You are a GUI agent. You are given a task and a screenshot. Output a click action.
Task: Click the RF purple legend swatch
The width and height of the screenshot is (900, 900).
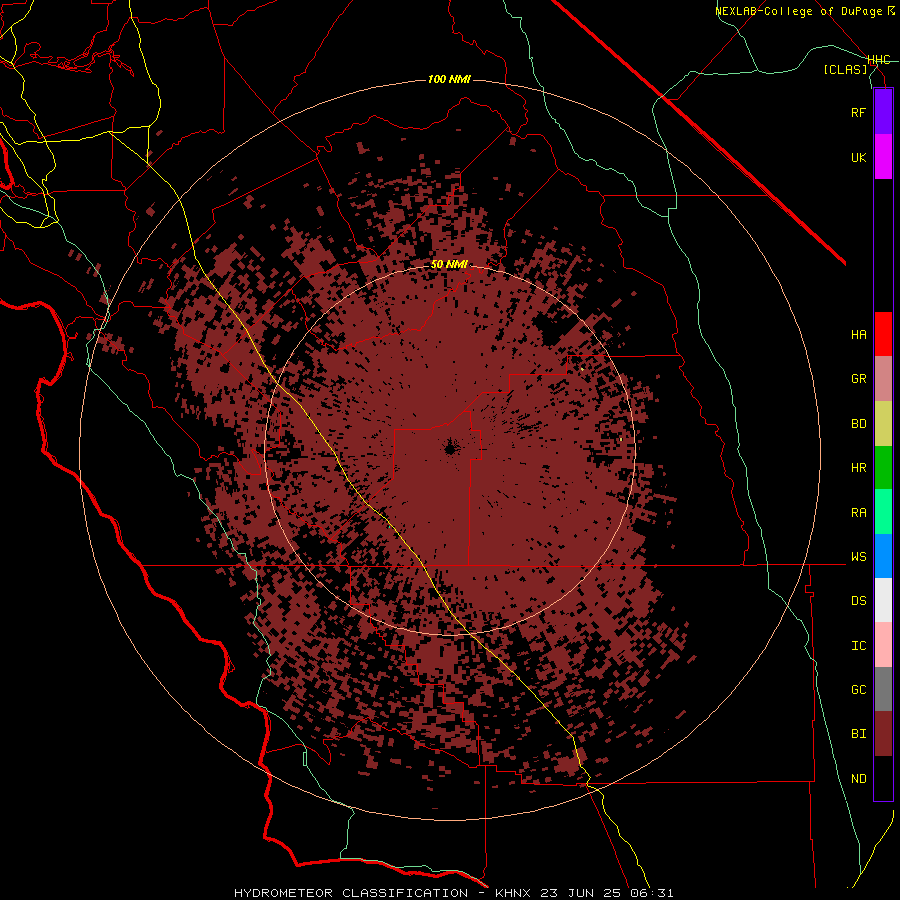click(x=883, y=112)
